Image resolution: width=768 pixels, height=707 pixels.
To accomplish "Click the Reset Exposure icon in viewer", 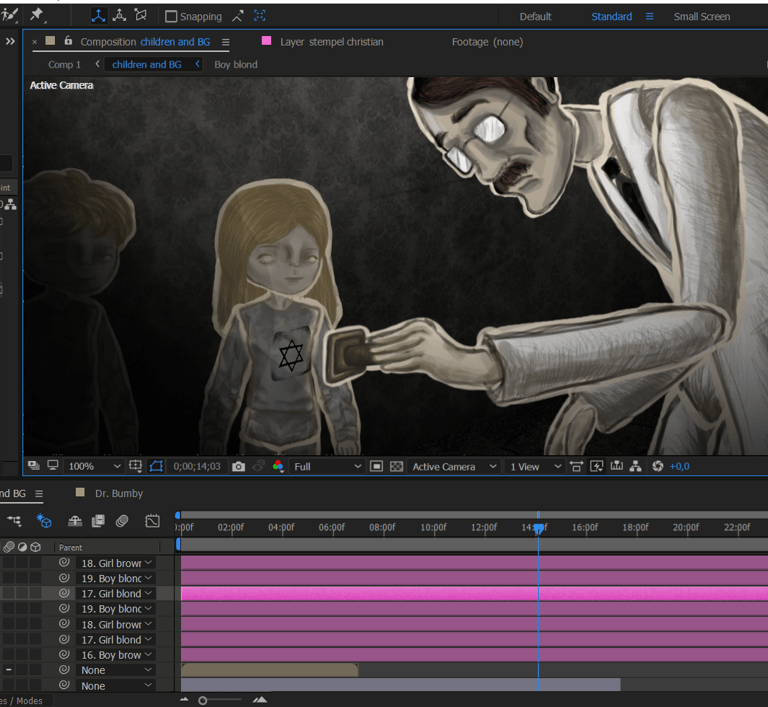I will [x=657, y=466].
